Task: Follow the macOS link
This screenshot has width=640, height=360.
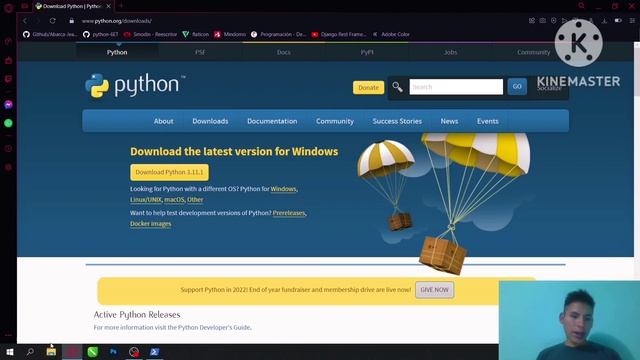Action: click(x=174, y=200)
